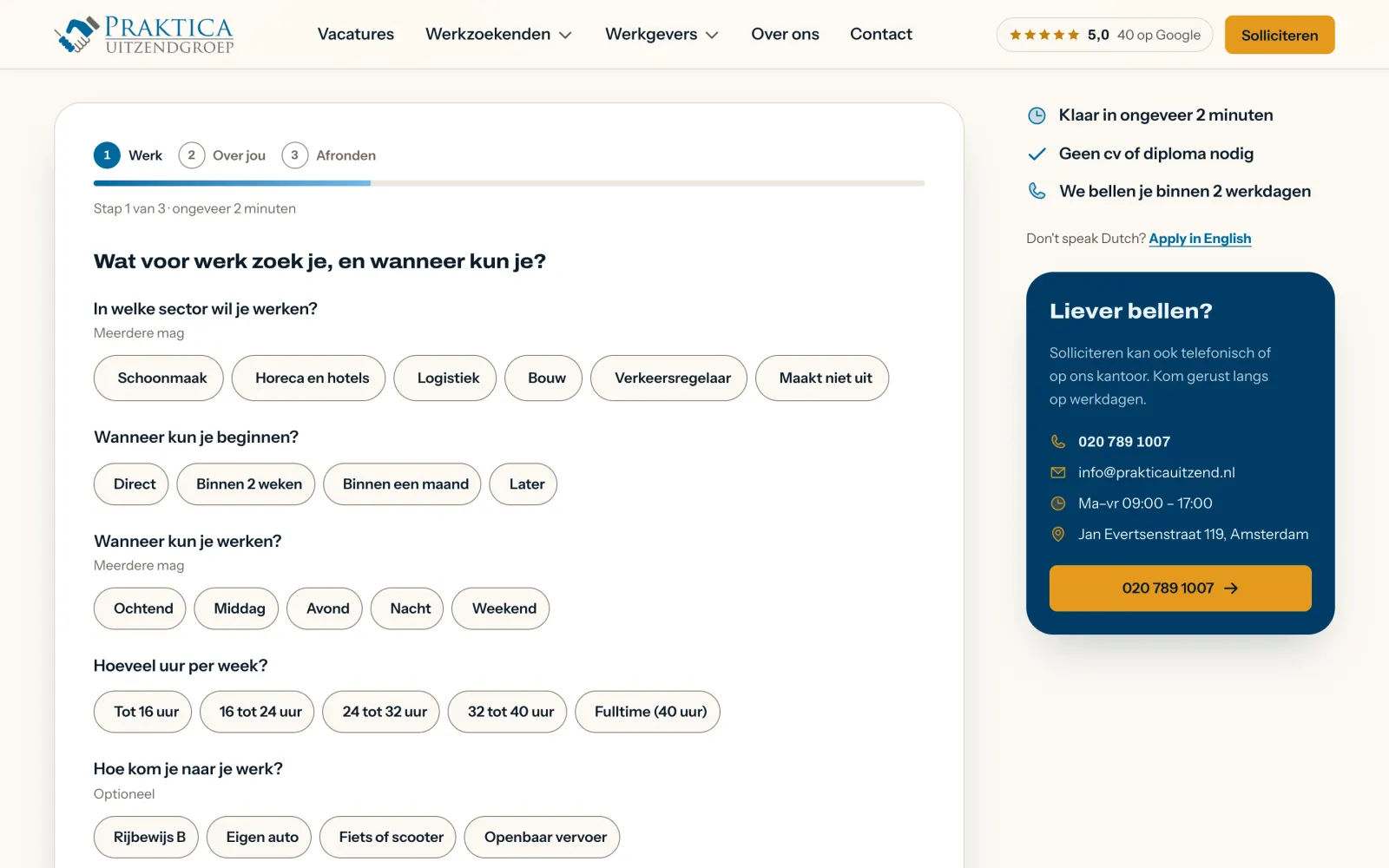The width and height of the screenshot is (1389, 868).
Task: Select 24 tot 32 uur per week
Action: coord(381,712)
